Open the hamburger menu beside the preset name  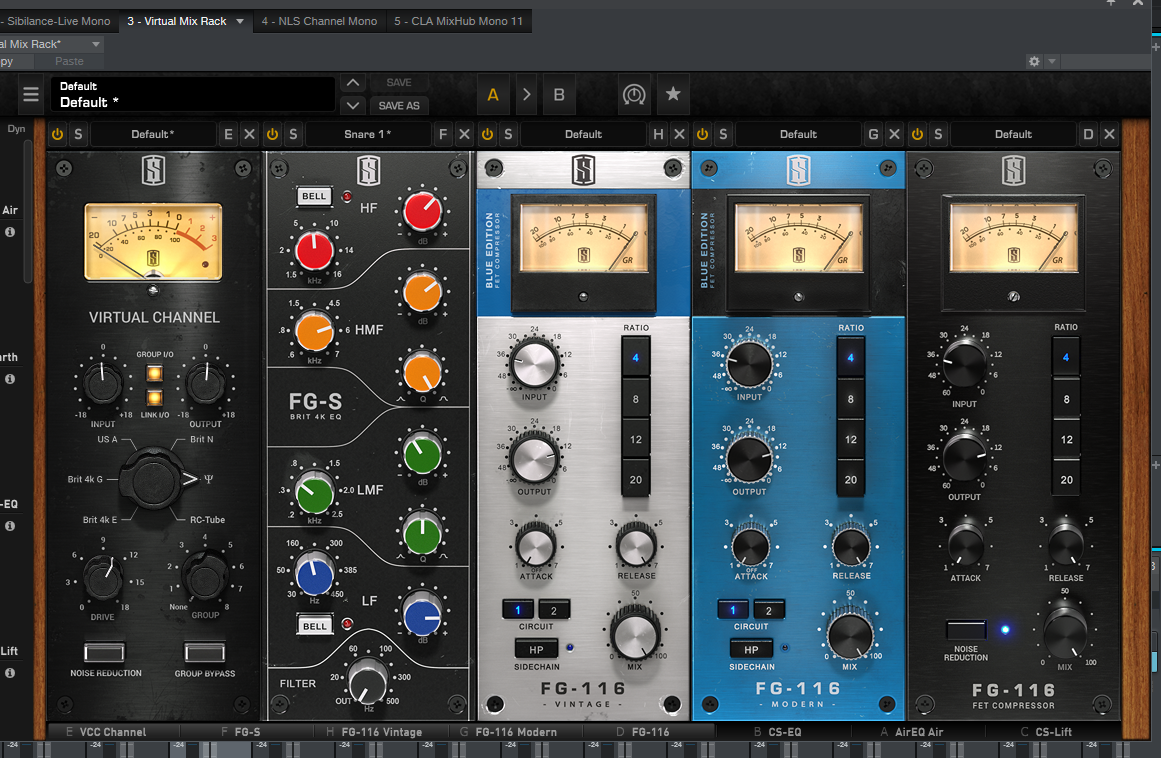pyautogui.click(x=30, y=94)
